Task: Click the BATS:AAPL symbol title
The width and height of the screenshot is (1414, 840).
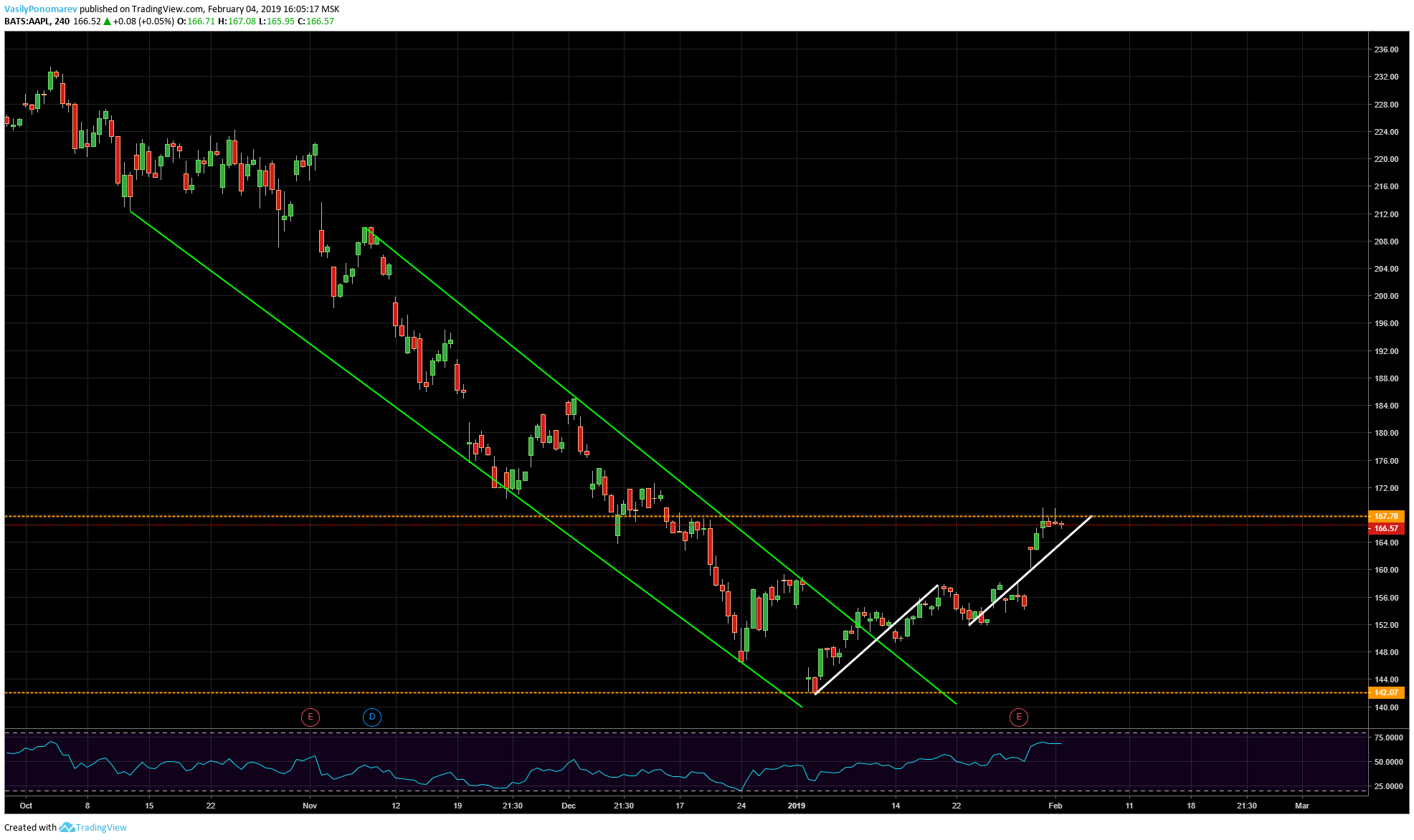Action: coord(27,22)
